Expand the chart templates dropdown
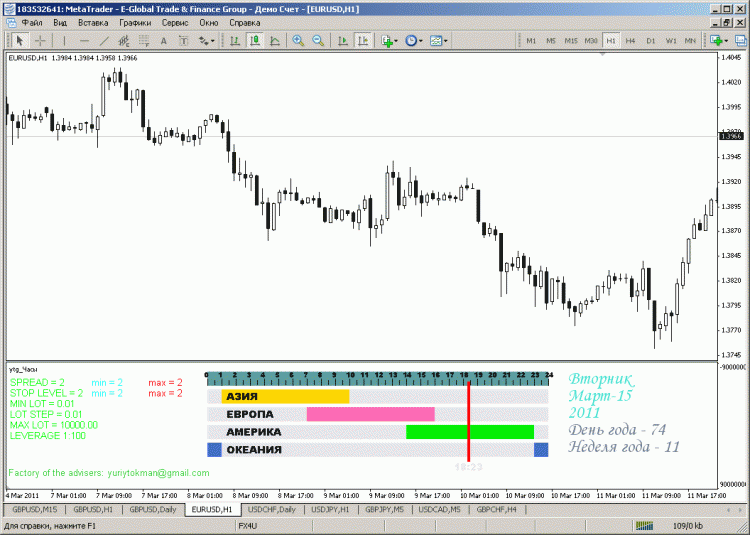This screenshot has width=750, height=535. (439, 41)
